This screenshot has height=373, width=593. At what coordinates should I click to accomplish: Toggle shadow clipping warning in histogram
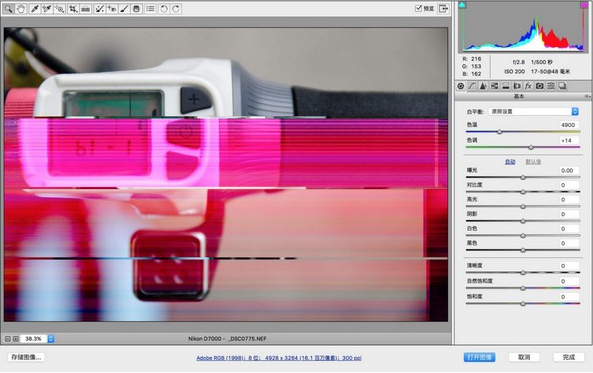[x=462, y=5]
